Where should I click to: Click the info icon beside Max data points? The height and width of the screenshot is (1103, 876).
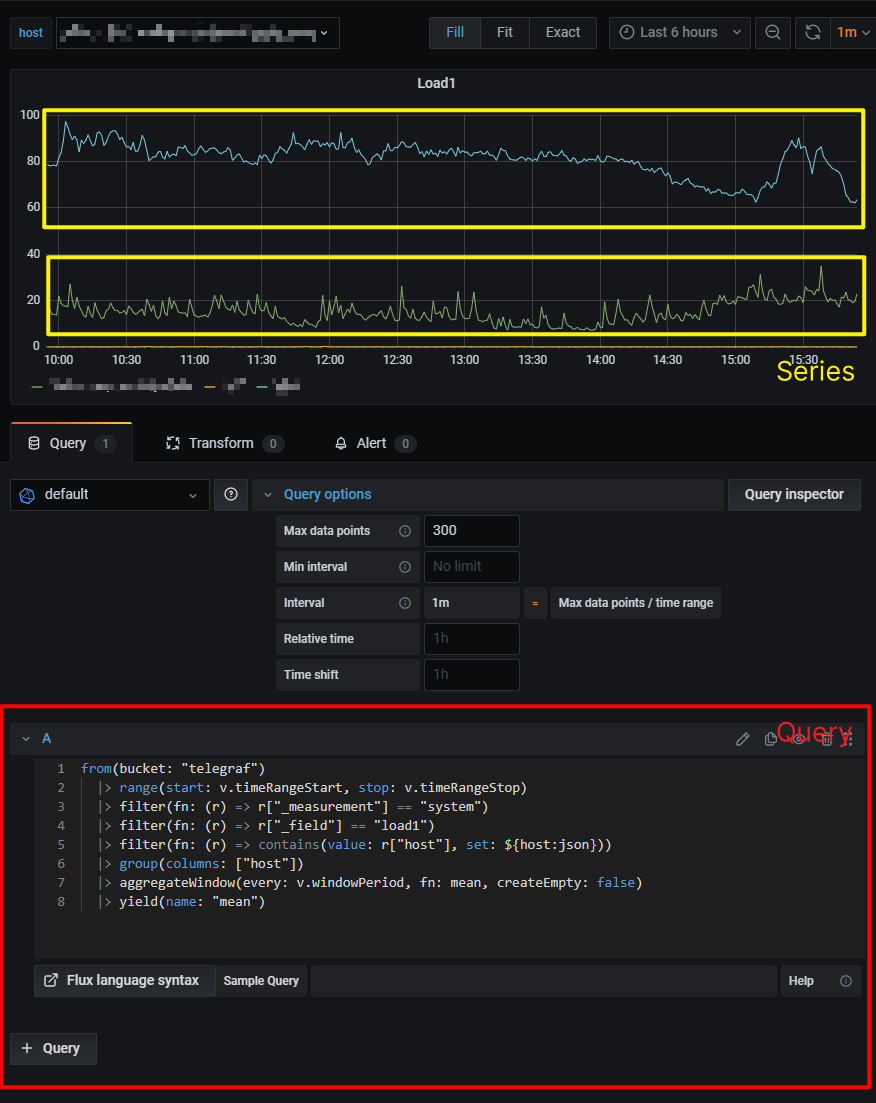pyautogui.click(x=405, y=531)
